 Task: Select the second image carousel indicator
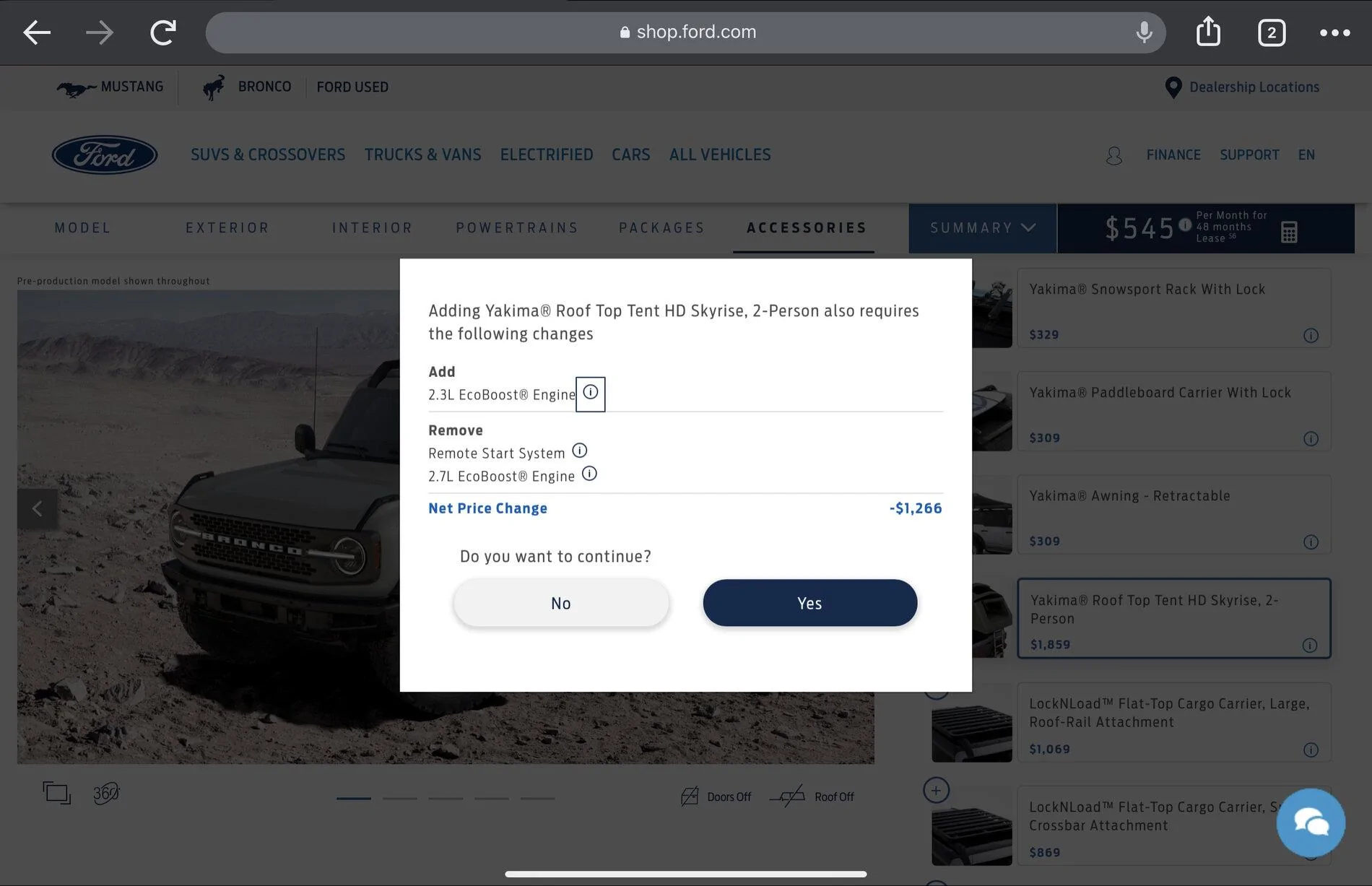(399, 799)
